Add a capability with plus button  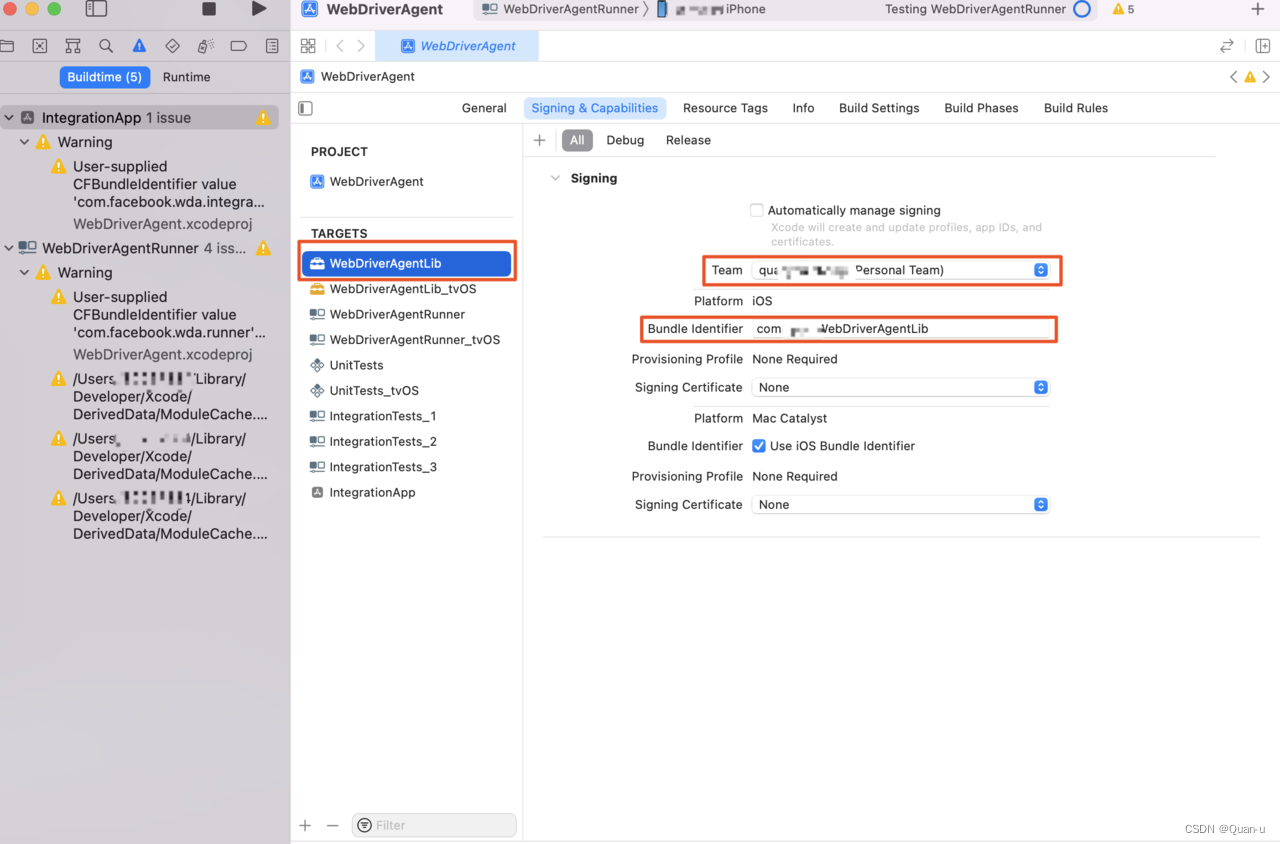tap(540, 140)
